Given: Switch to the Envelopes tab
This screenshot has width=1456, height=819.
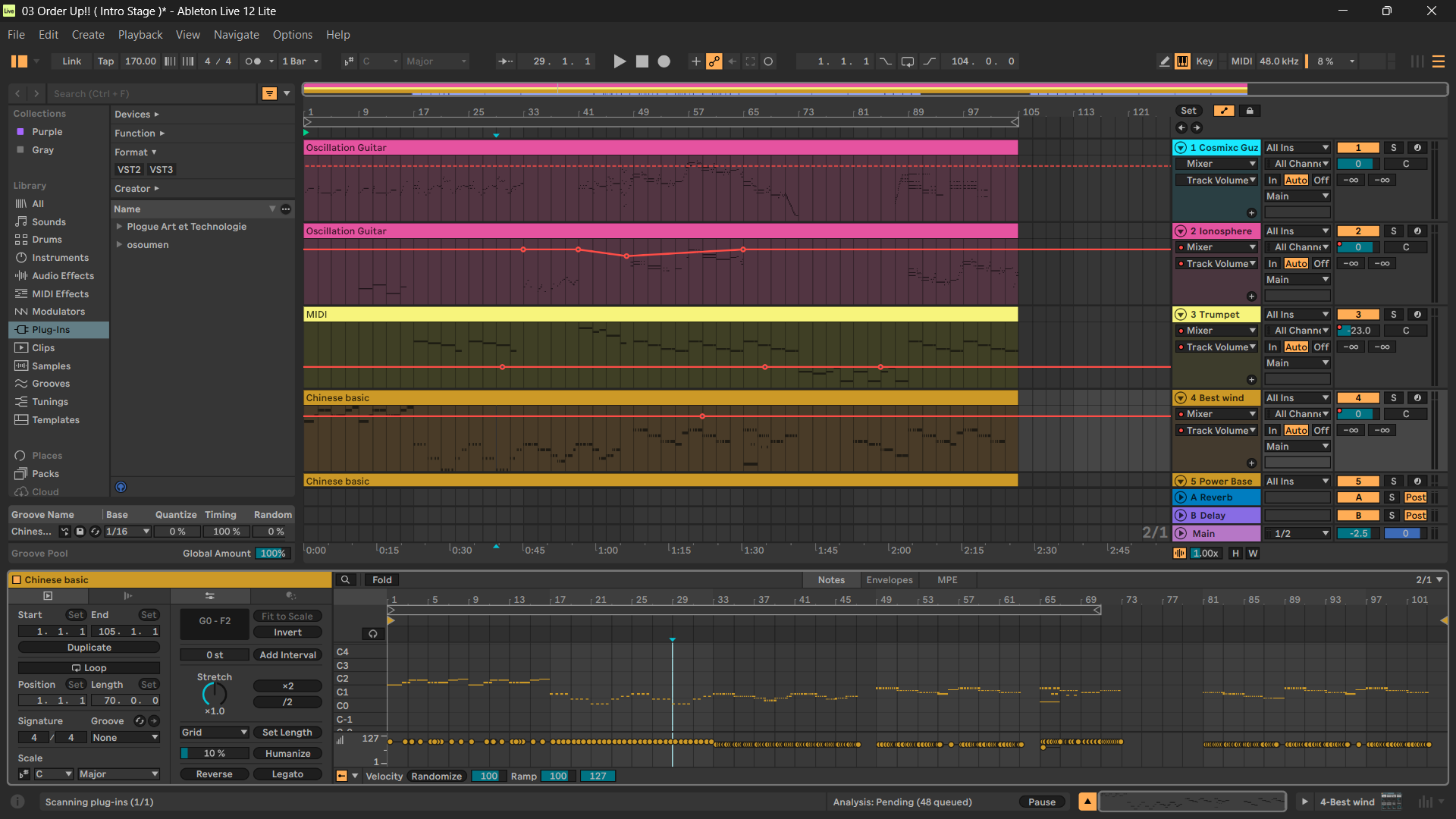Looking at the screenshot, I should (x=890, y=580).
